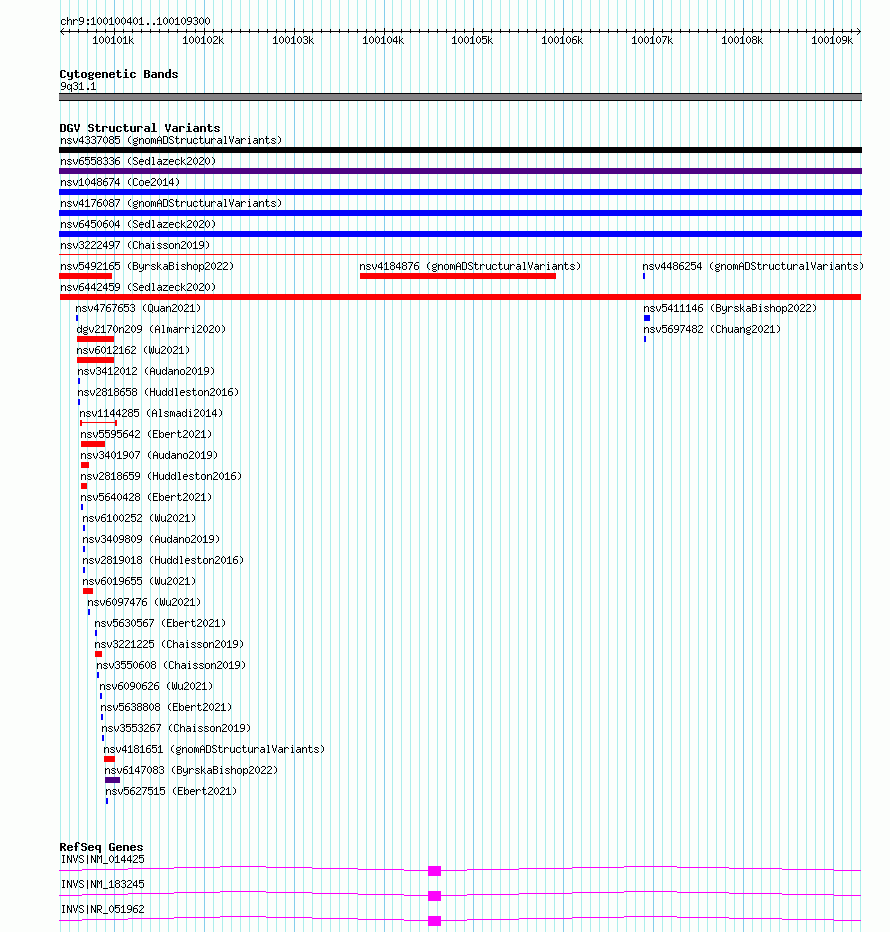Click nsv3550608 (Chaisson2019) label
890x932 pixels.
[x=171, y=665]
